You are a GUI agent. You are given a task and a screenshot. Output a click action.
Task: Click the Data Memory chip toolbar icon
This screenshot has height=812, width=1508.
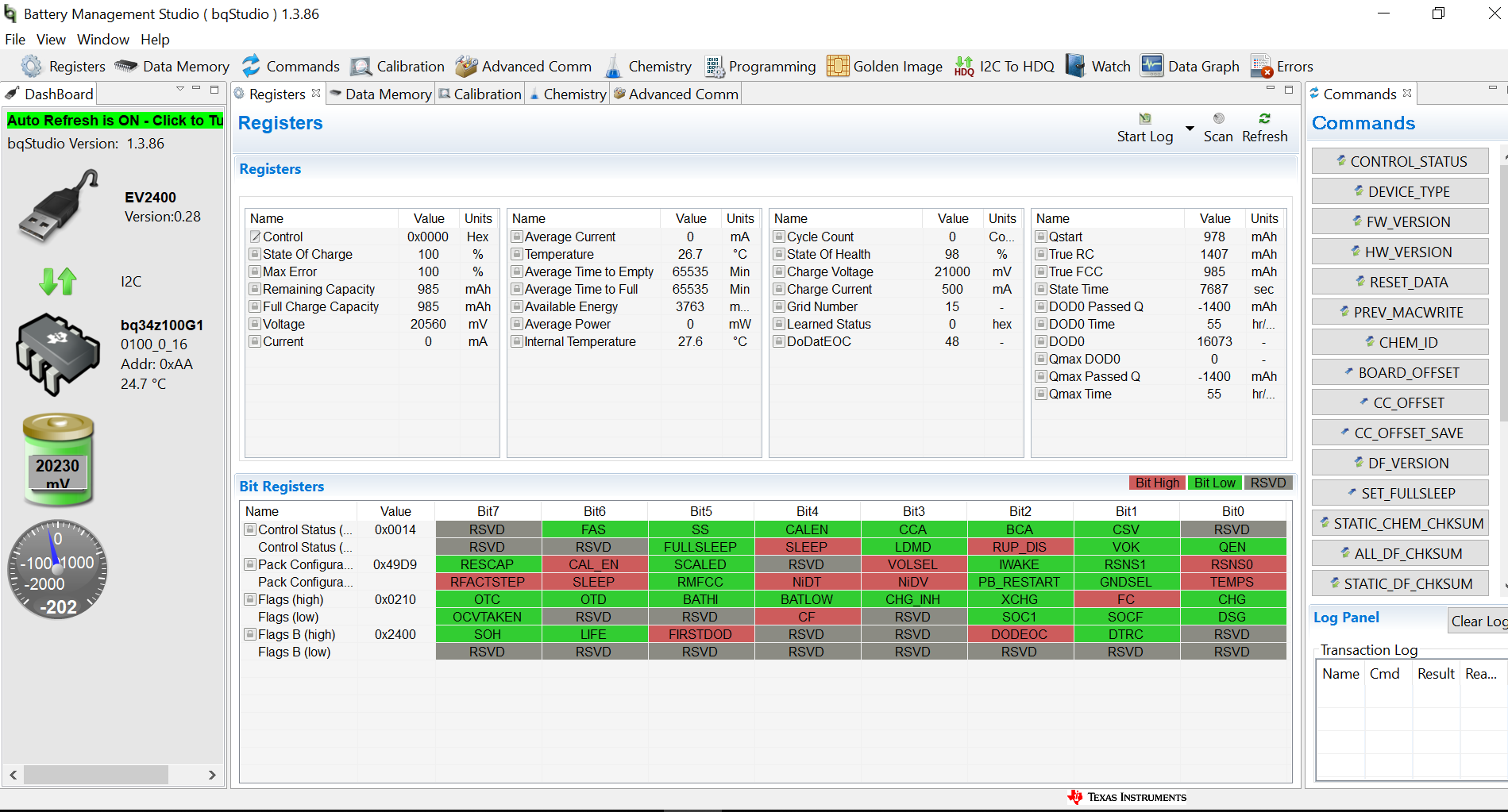[125, 66]
